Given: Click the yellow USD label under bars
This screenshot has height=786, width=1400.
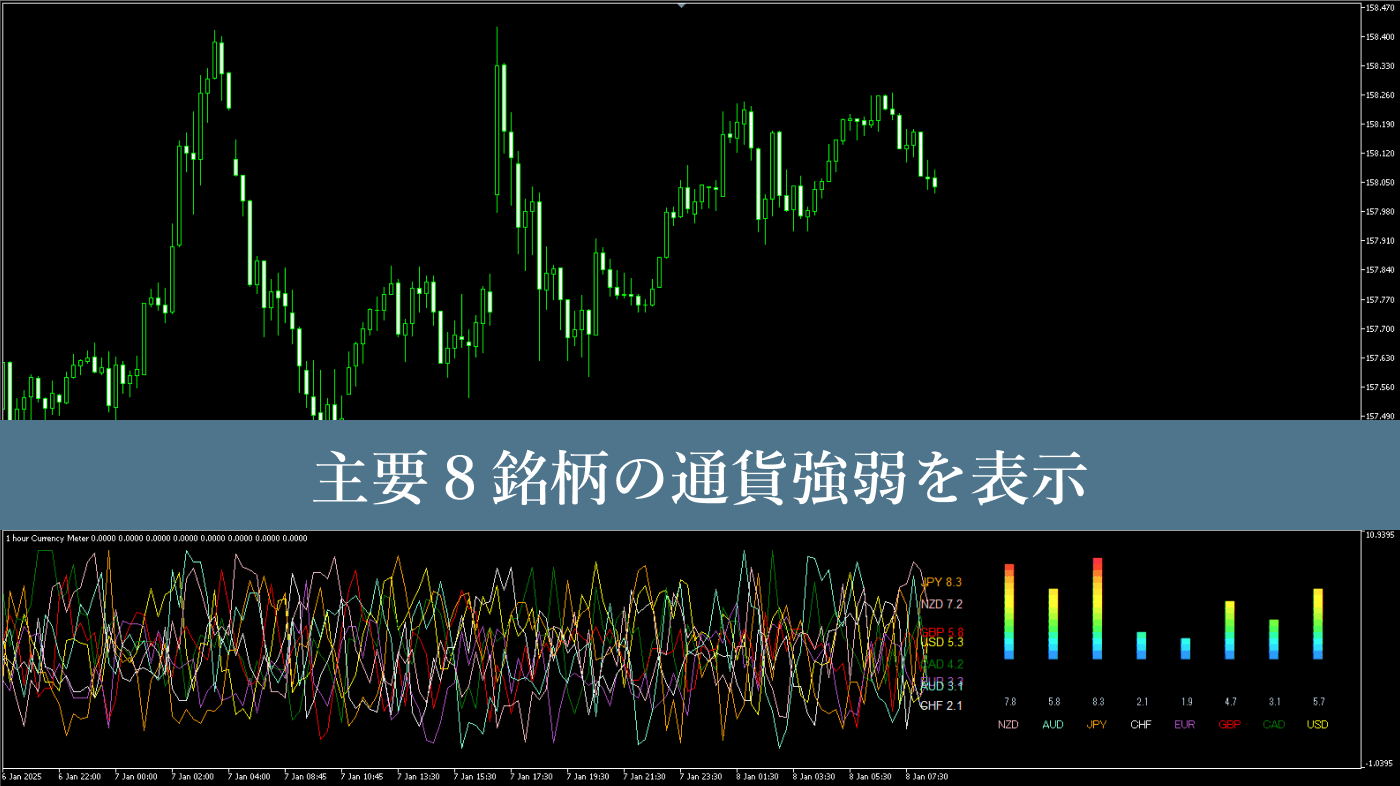Looking at the screenshot, I should (1317, 724).
